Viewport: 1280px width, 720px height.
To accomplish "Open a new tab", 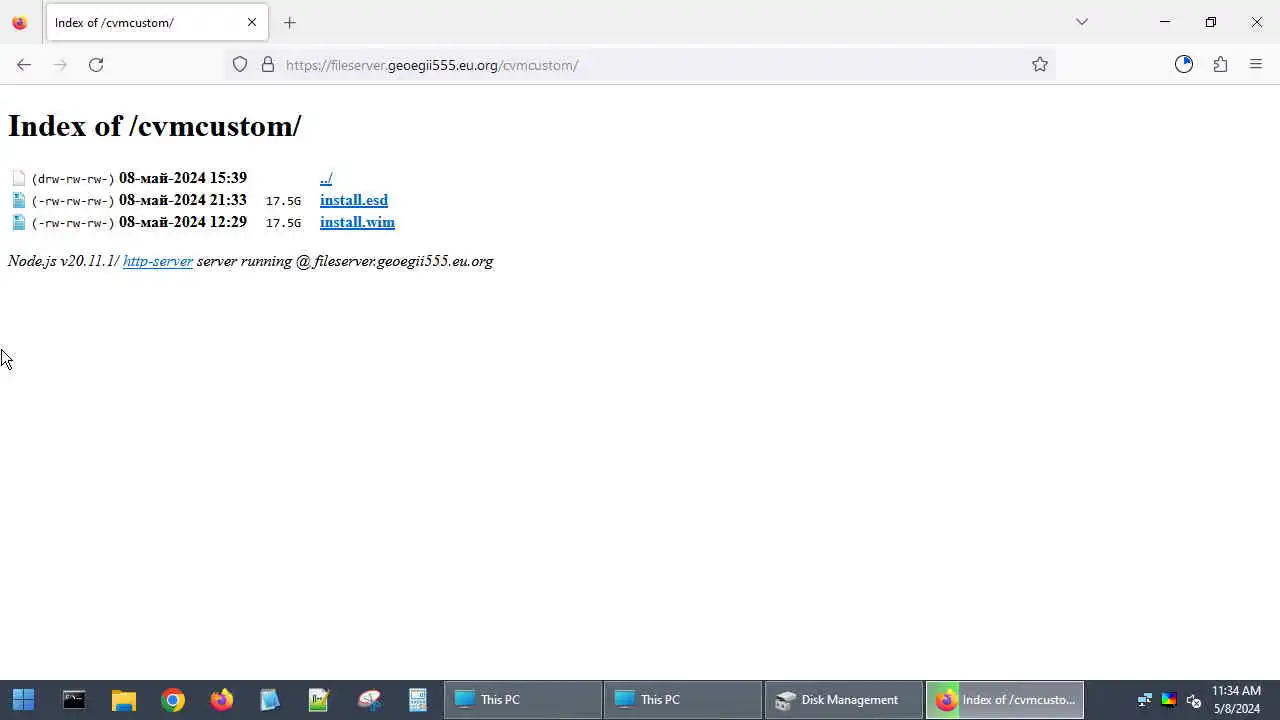I will coord(290,22).
